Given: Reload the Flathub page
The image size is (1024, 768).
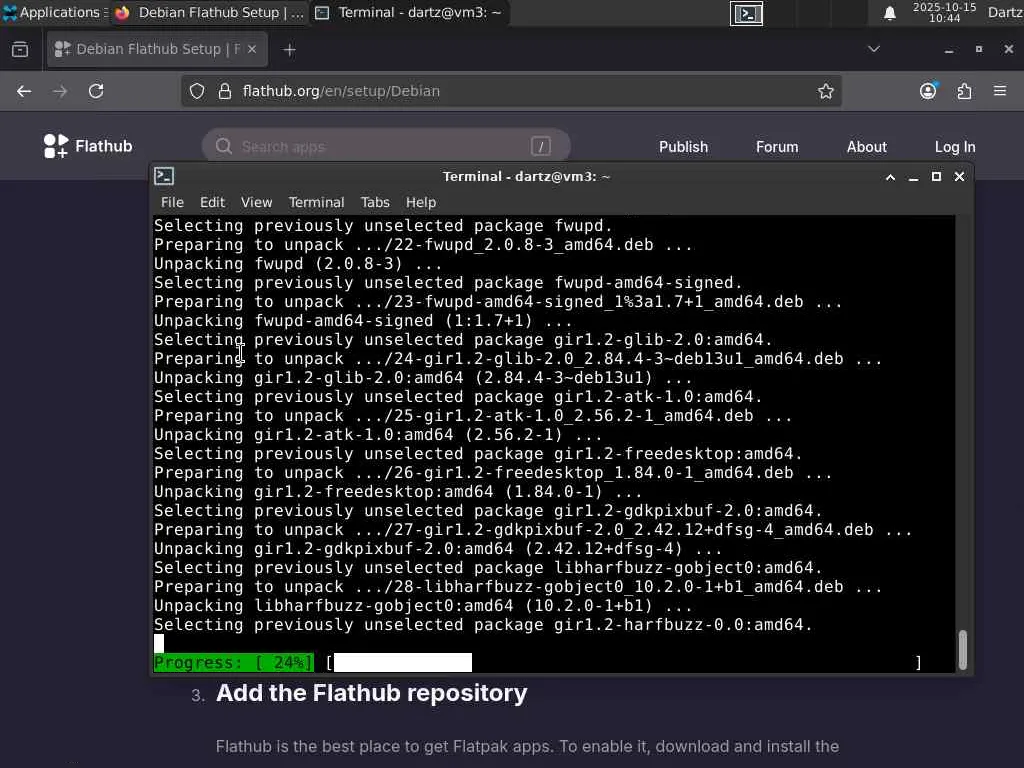Looking at the screenshot, I should point(96,91).
